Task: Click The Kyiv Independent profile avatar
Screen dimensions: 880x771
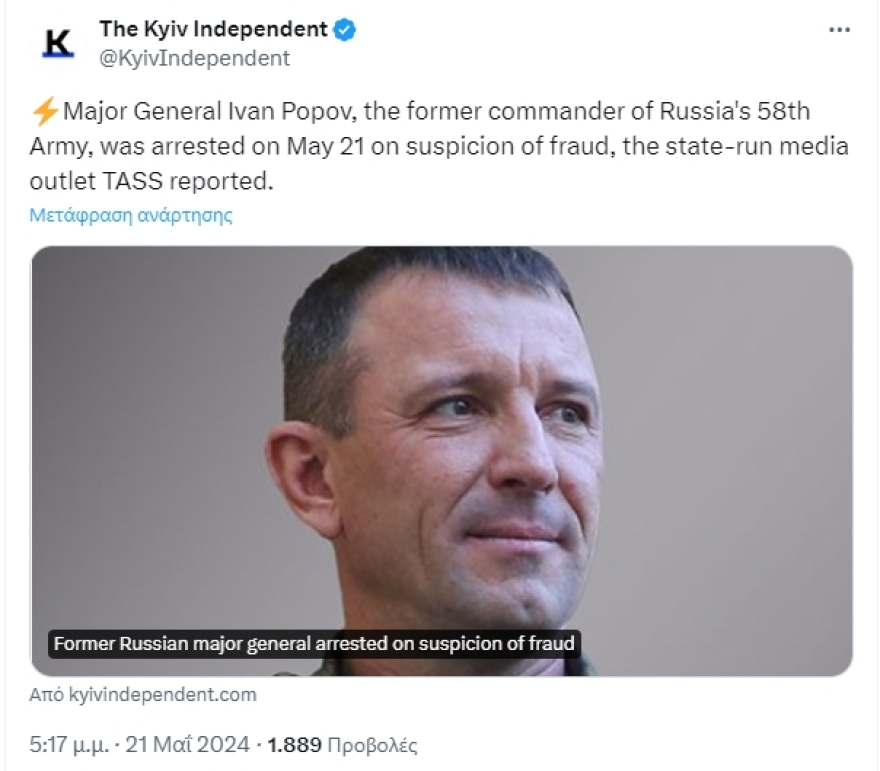Action: pyautogui.click(x=60, y=42)
